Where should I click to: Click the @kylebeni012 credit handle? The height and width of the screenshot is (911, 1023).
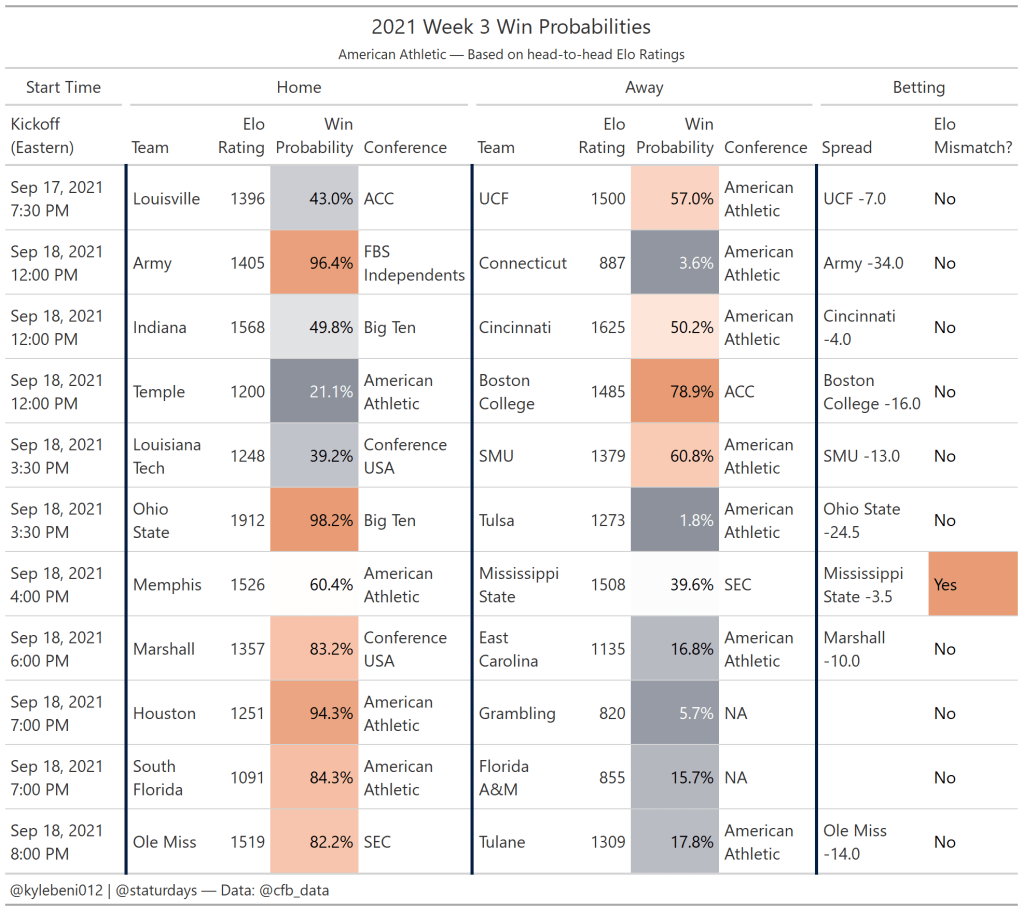tap(56, 889)
